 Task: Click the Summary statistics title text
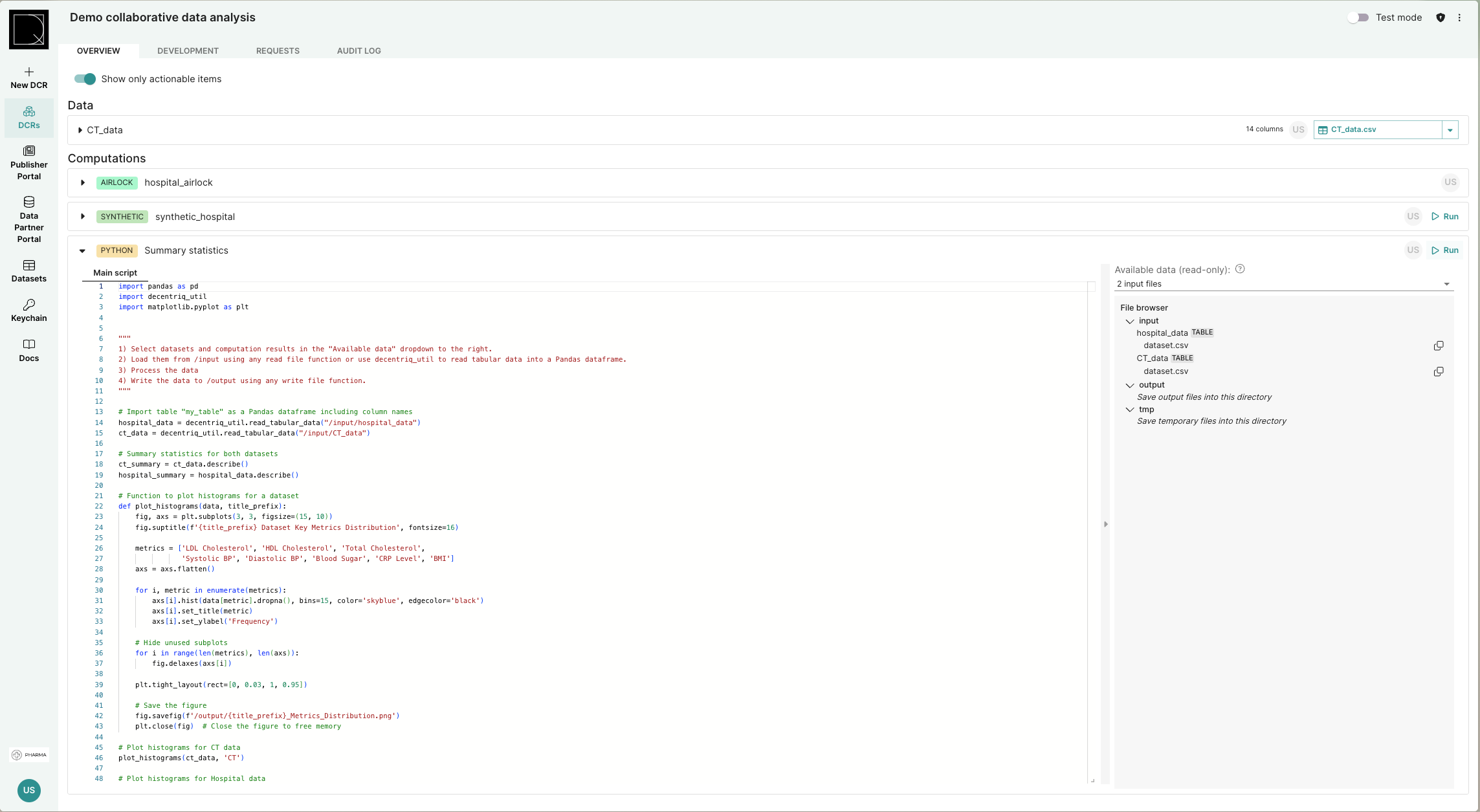click(x=186, y=250)
